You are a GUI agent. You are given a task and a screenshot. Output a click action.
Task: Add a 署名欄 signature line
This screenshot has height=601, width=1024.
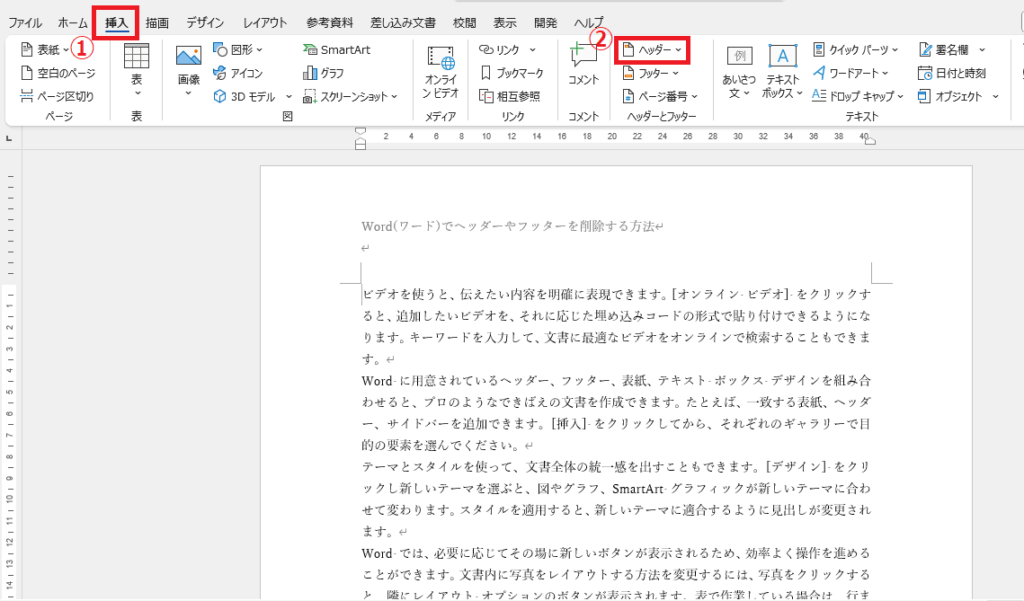coord(944,50)
